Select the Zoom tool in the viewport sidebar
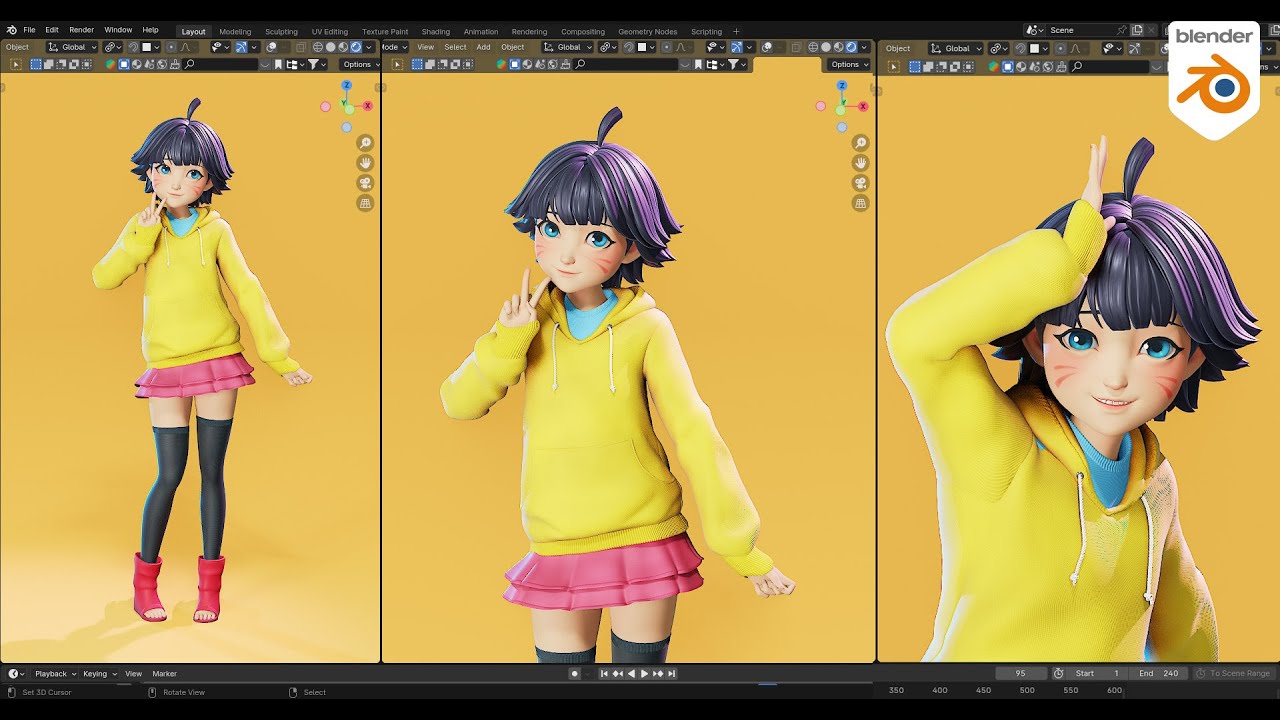 click(365, 142)
